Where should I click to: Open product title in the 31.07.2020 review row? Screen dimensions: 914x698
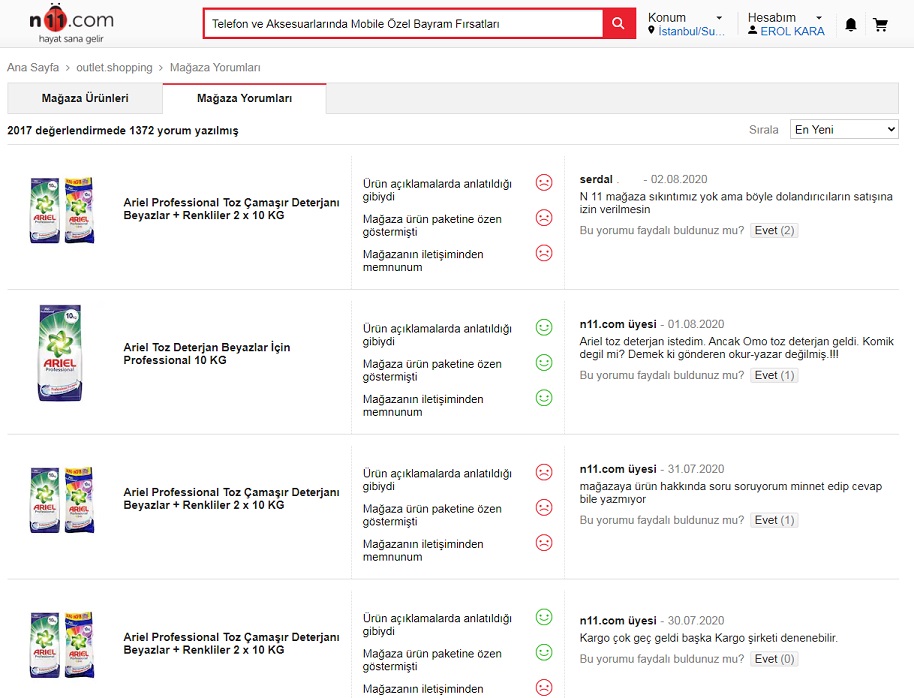tap(231, 499)
